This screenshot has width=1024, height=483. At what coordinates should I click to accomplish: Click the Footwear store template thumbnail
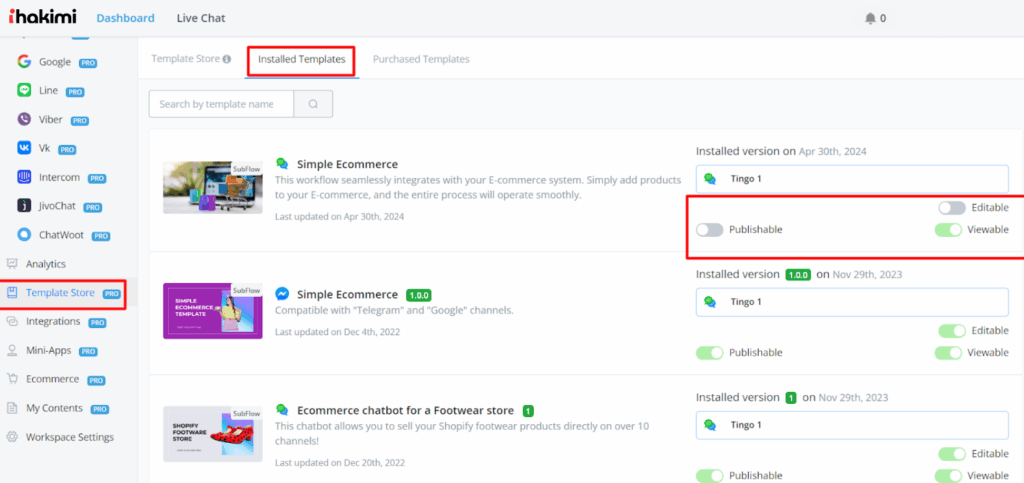click(212, 434)
